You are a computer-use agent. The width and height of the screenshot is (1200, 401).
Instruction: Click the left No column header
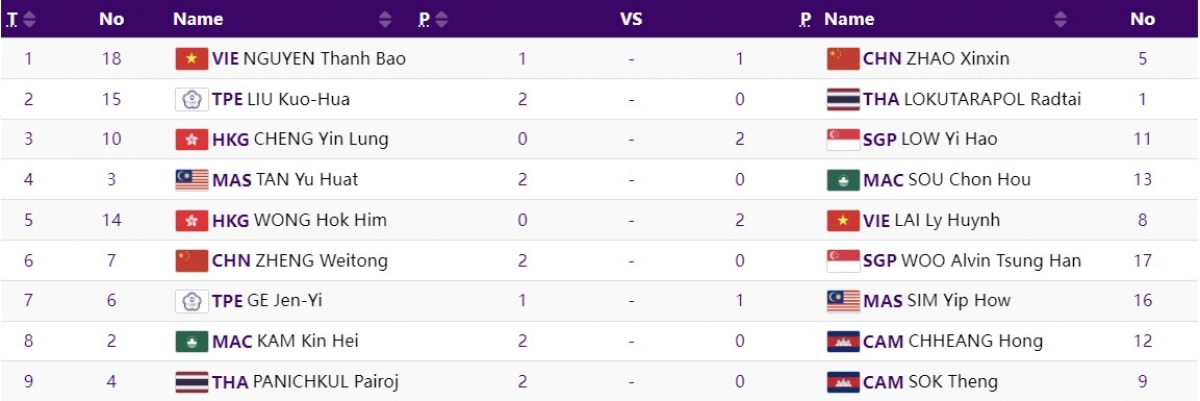point(111,19)
